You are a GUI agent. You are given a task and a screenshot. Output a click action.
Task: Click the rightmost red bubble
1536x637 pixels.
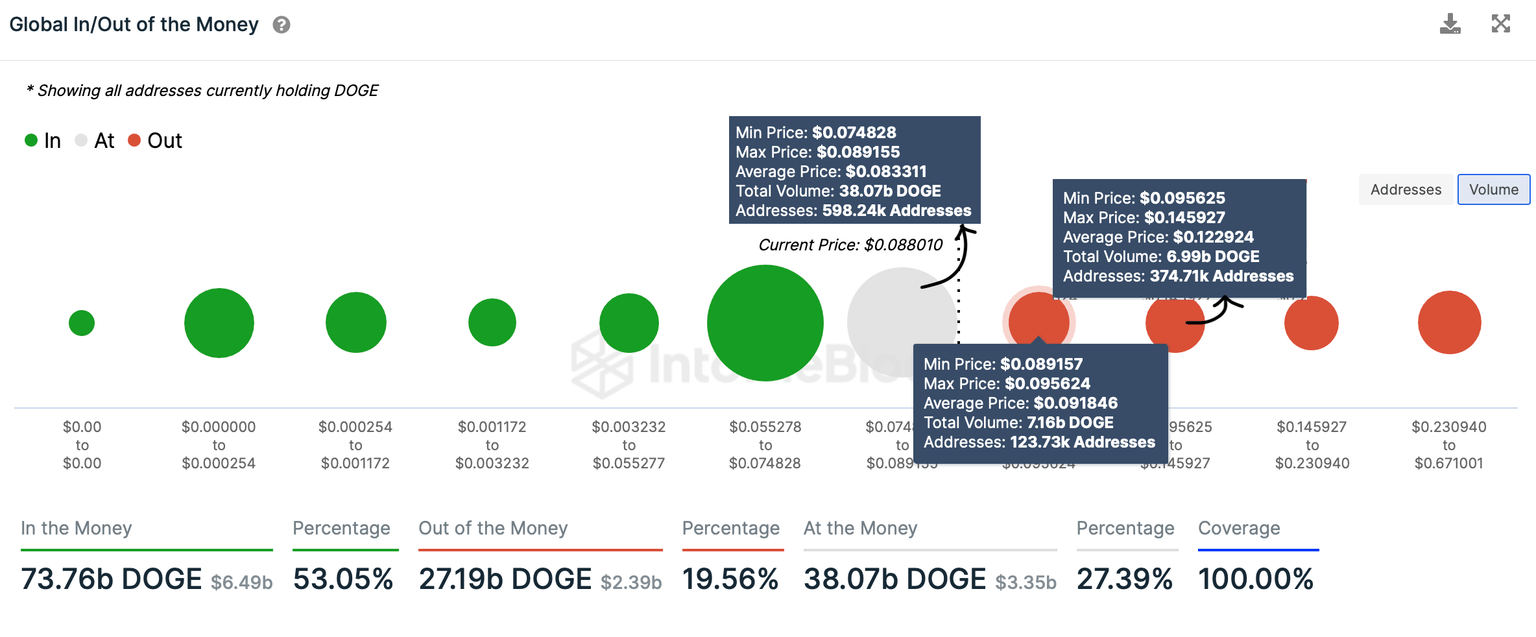tap(1449, 323)
